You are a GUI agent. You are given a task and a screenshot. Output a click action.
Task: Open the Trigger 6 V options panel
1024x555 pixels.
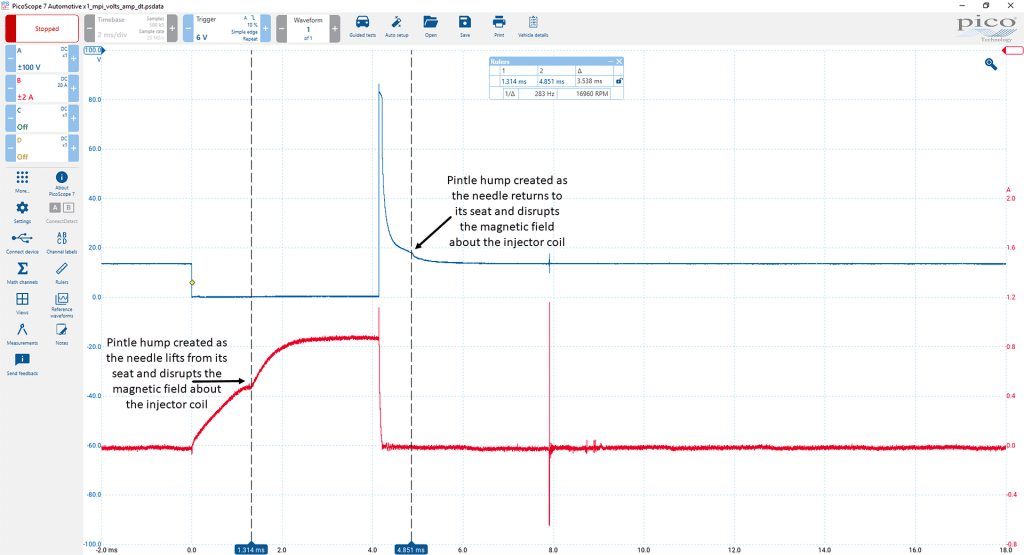click(227, 29)
